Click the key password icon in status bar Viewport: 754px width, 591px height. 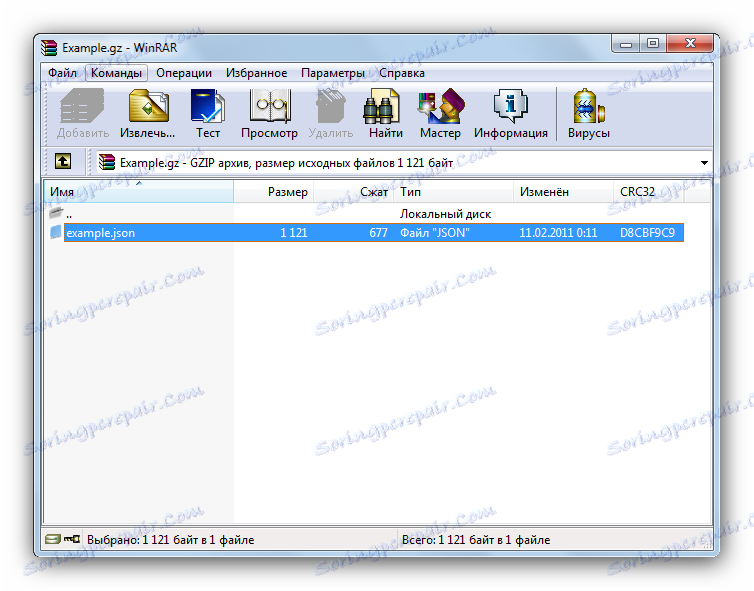(x=72, y=539)
